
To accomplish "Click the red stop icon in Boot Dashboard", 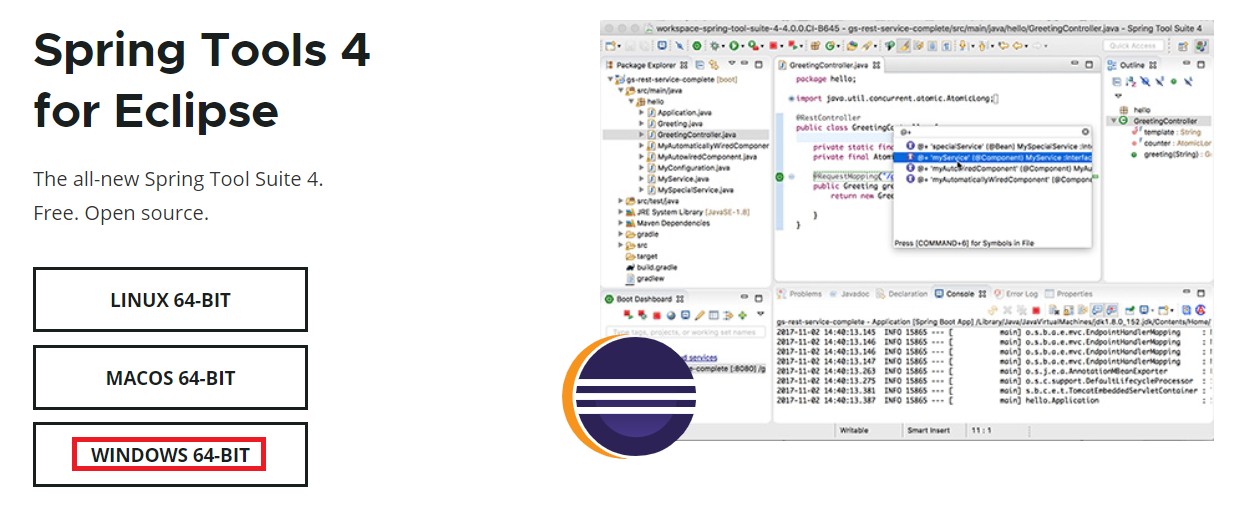I will click(x=657, y=315).
